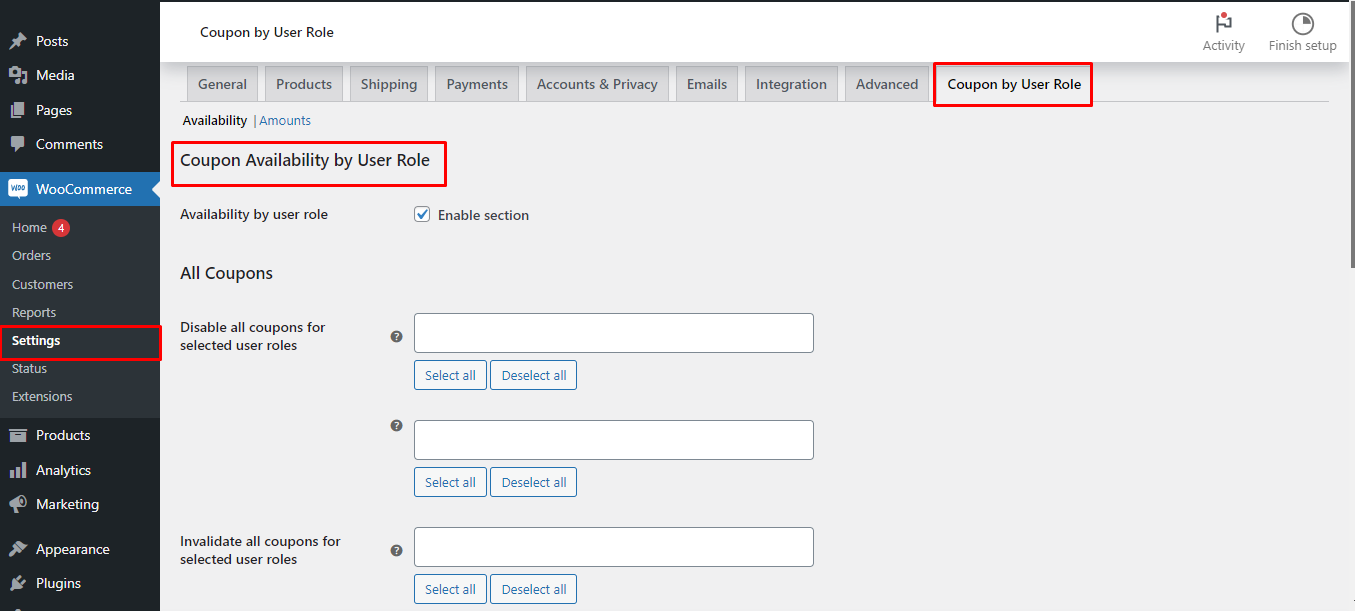This screenshot has width=1355, height=611.
Task: Click Deselect all under Disable all coupons
Action: point(534,375)
